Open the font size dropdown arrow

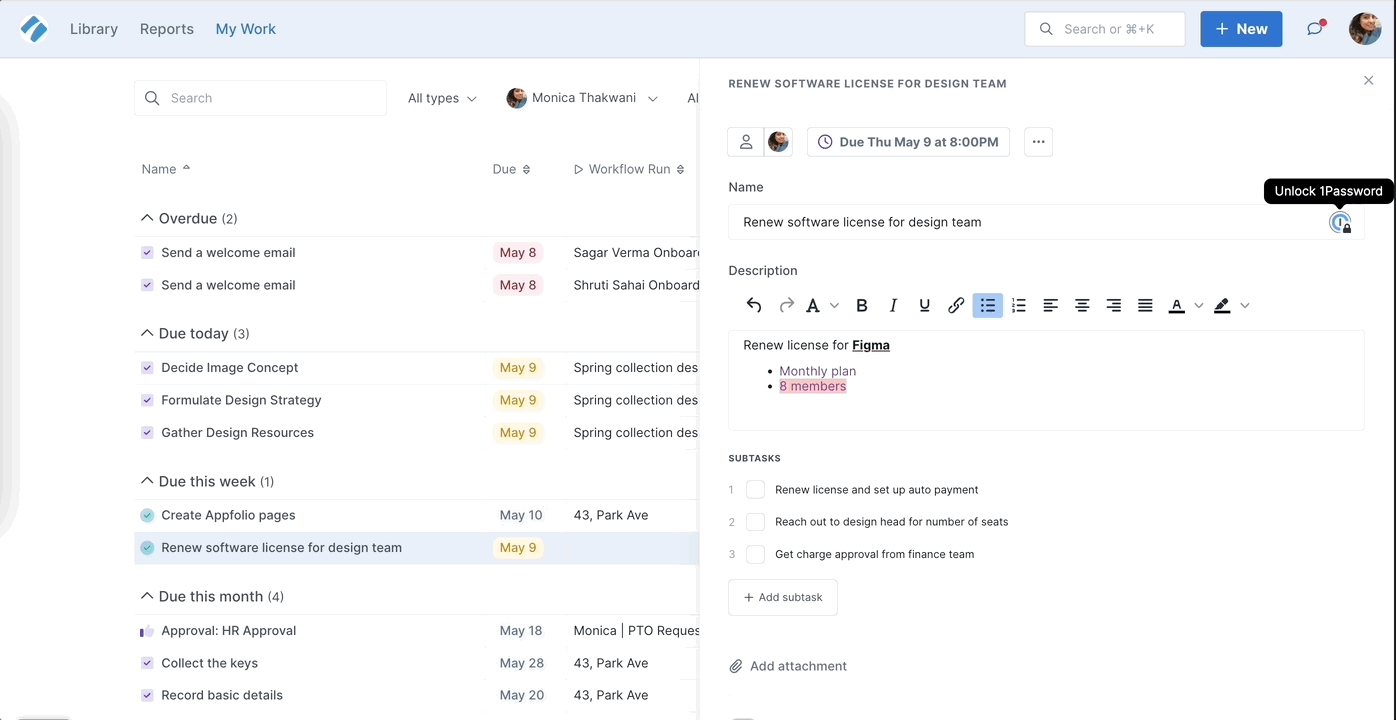point(835,306)
